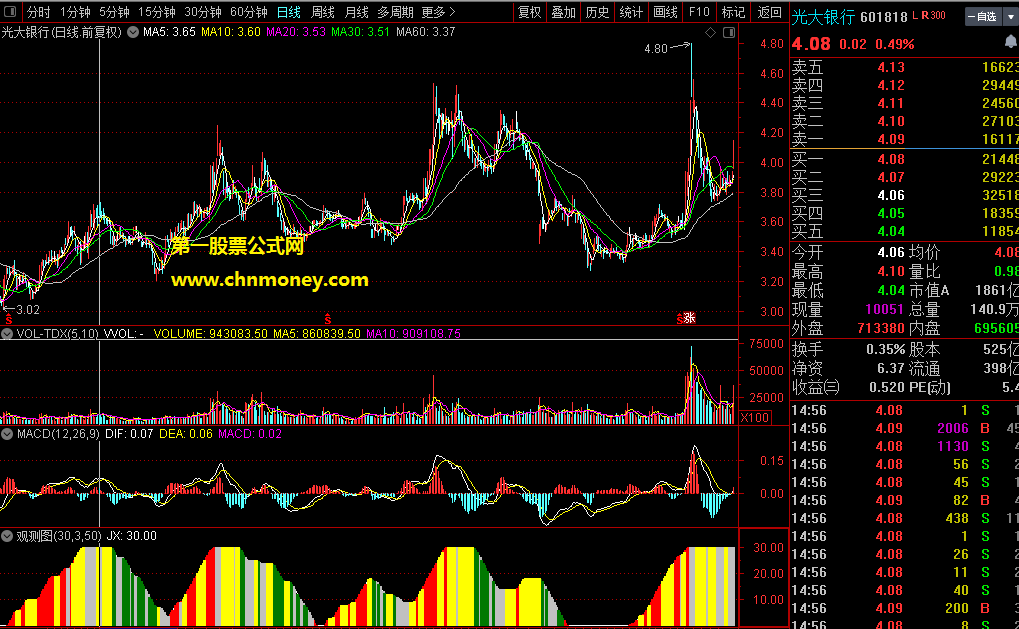Switch to 30分钟 period

[x=203, y=12]
